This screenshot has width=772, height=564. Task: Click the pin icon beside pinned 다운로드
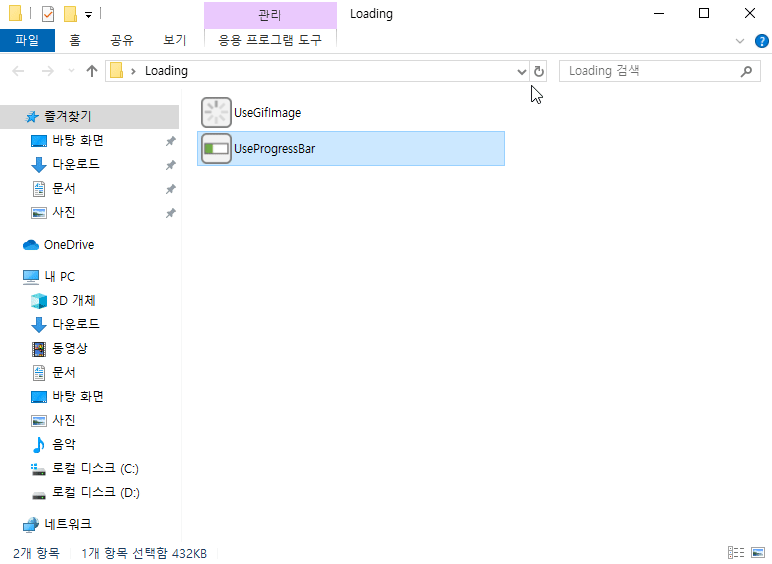pos(170,165)
